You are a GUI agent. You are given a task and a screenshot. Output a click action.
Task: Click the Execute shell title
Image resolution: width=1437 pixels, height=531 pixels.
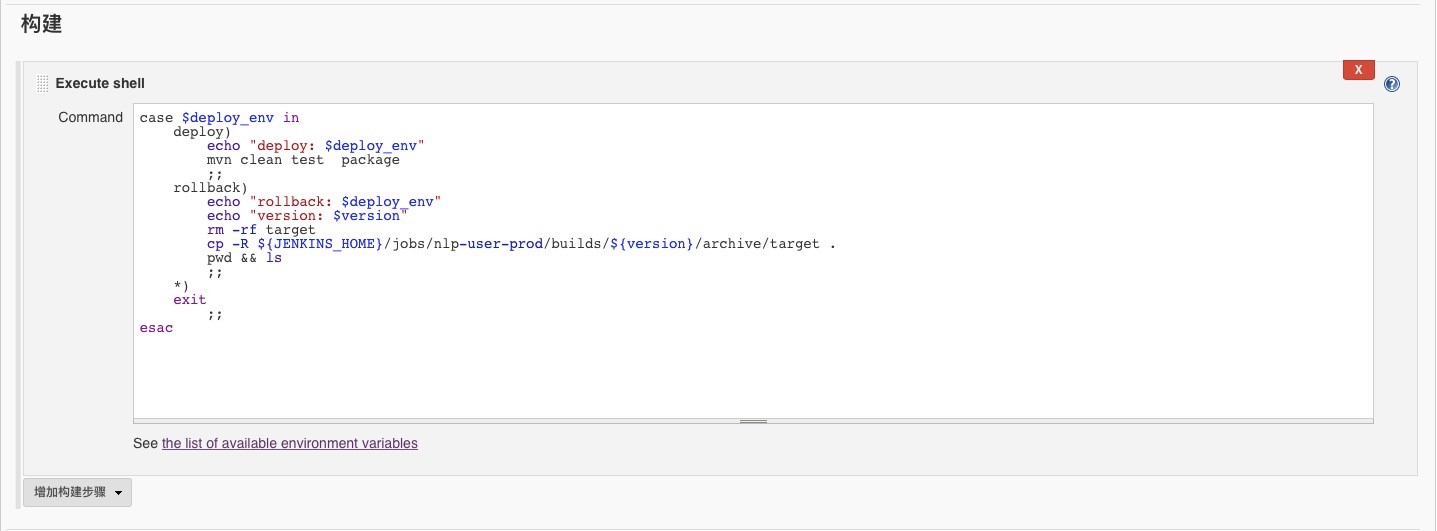[x=100, y=83]
